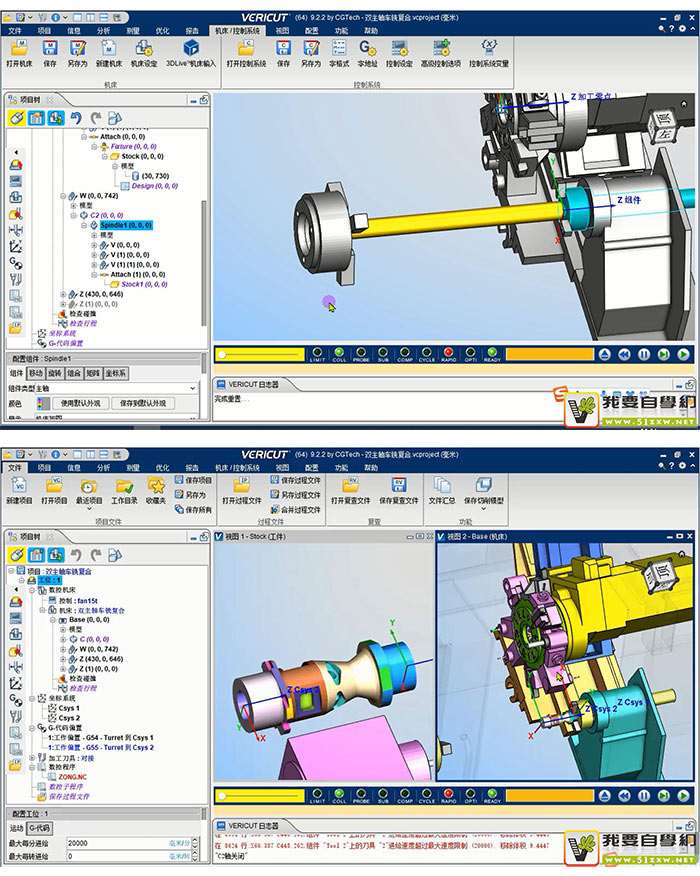Click coordinate system XYZ icon in lower sidebar
The height and width of the screenshot is (876, 700).
tap(16, 683)
